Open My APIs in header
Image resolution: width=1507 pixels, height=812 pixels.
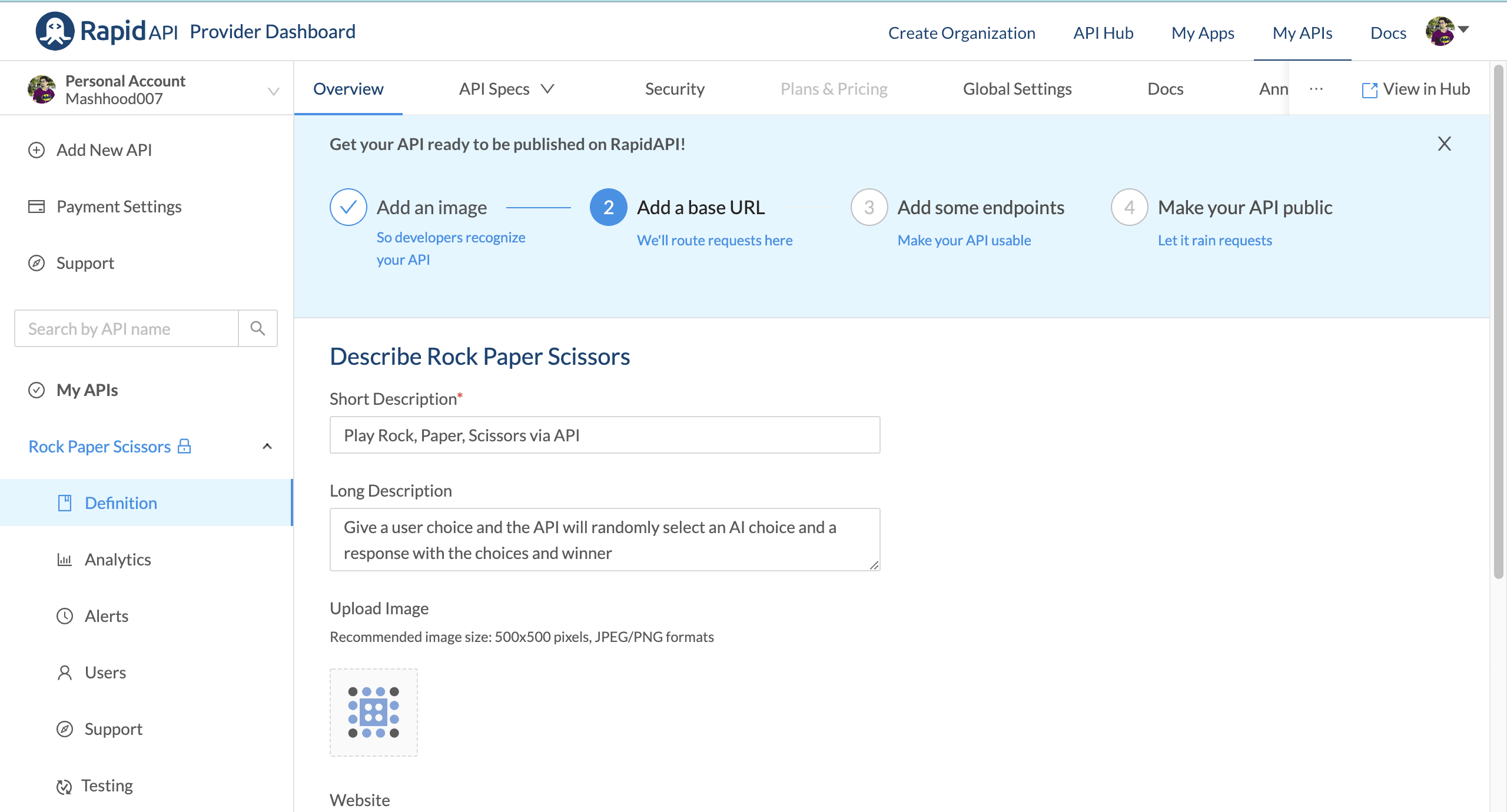[x=1302, y=33]
